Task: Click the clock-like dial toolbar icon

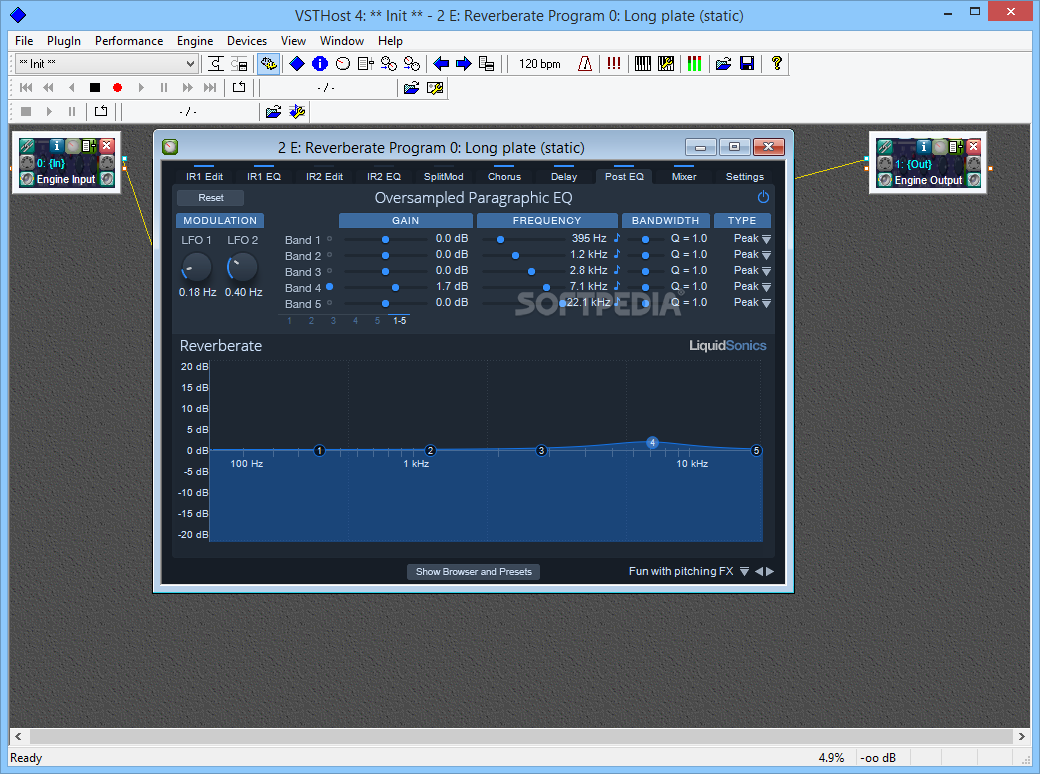Action: 343,64
